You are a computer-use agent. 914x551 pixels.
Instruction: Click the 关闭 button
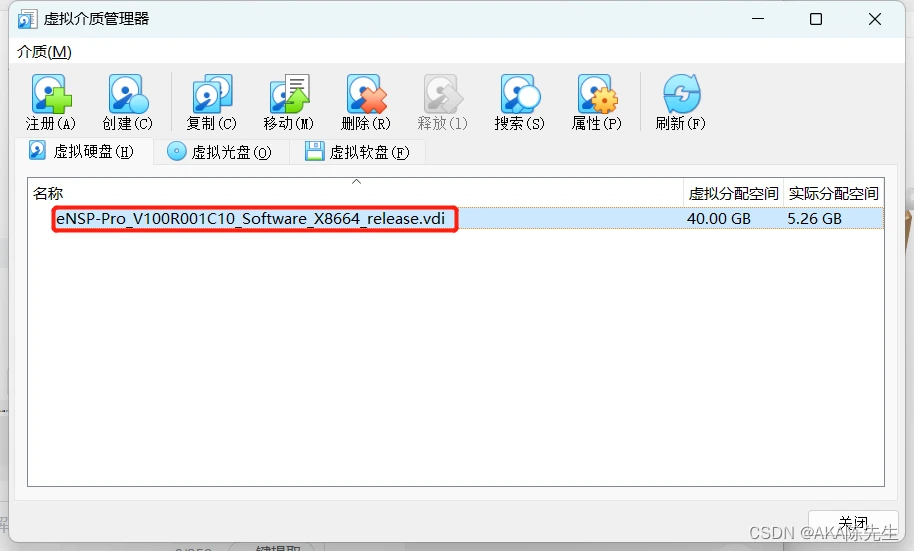tap(853, 523)
